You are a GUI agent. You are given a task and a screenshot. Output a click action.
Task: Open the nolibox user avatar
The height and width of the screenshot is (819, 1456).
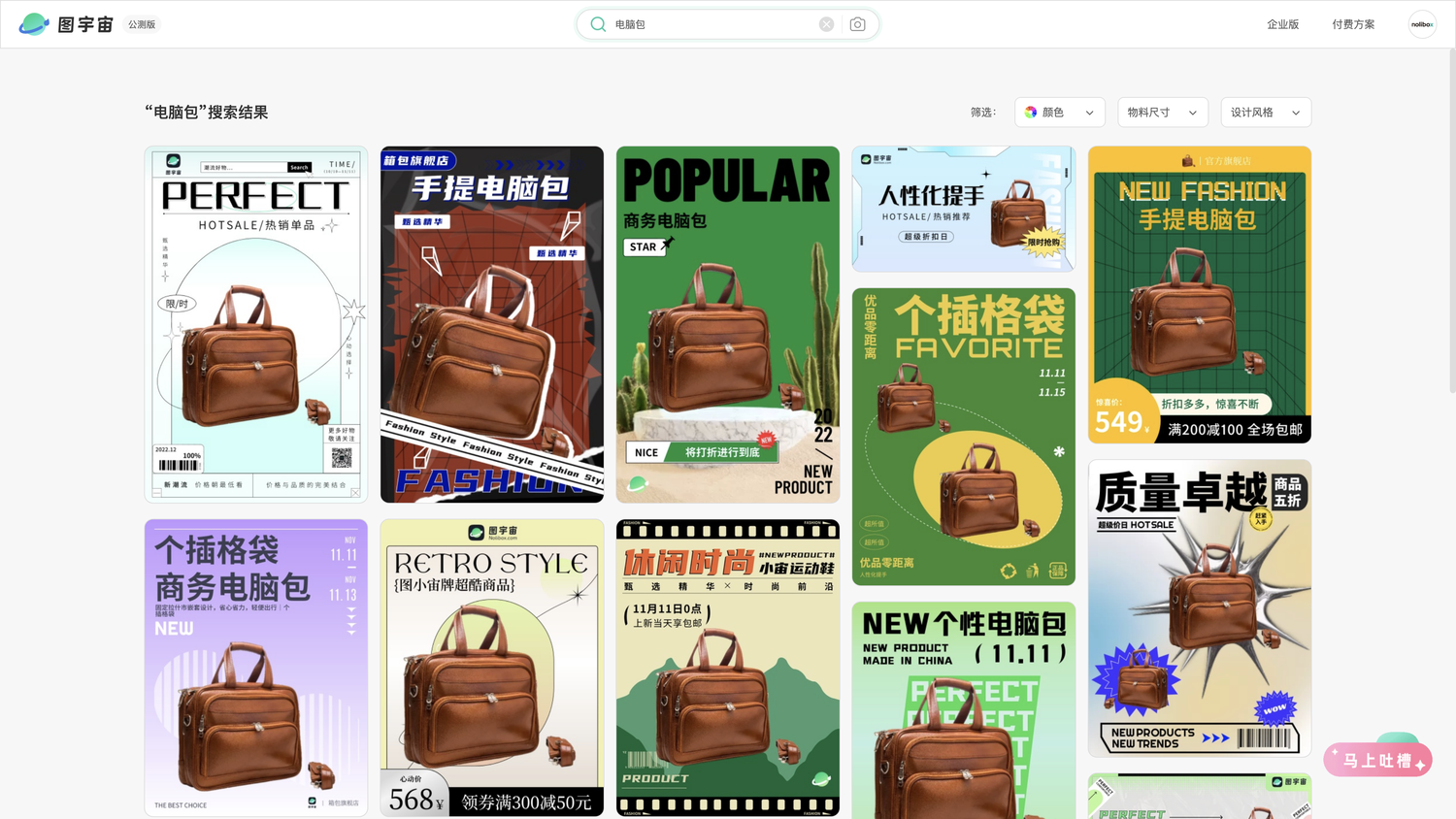pos(1422,24)
